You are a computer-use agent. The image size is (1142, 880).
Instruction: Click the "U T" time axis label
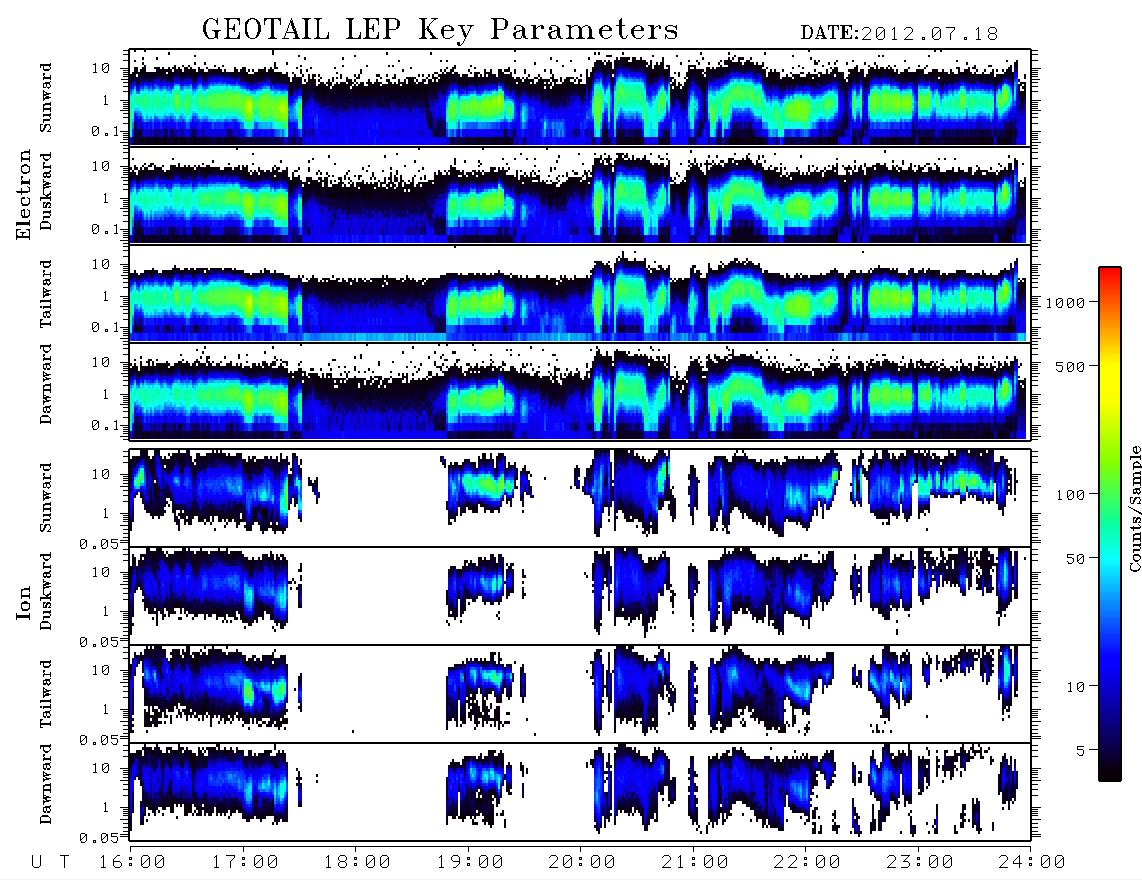tap(50, 863)
